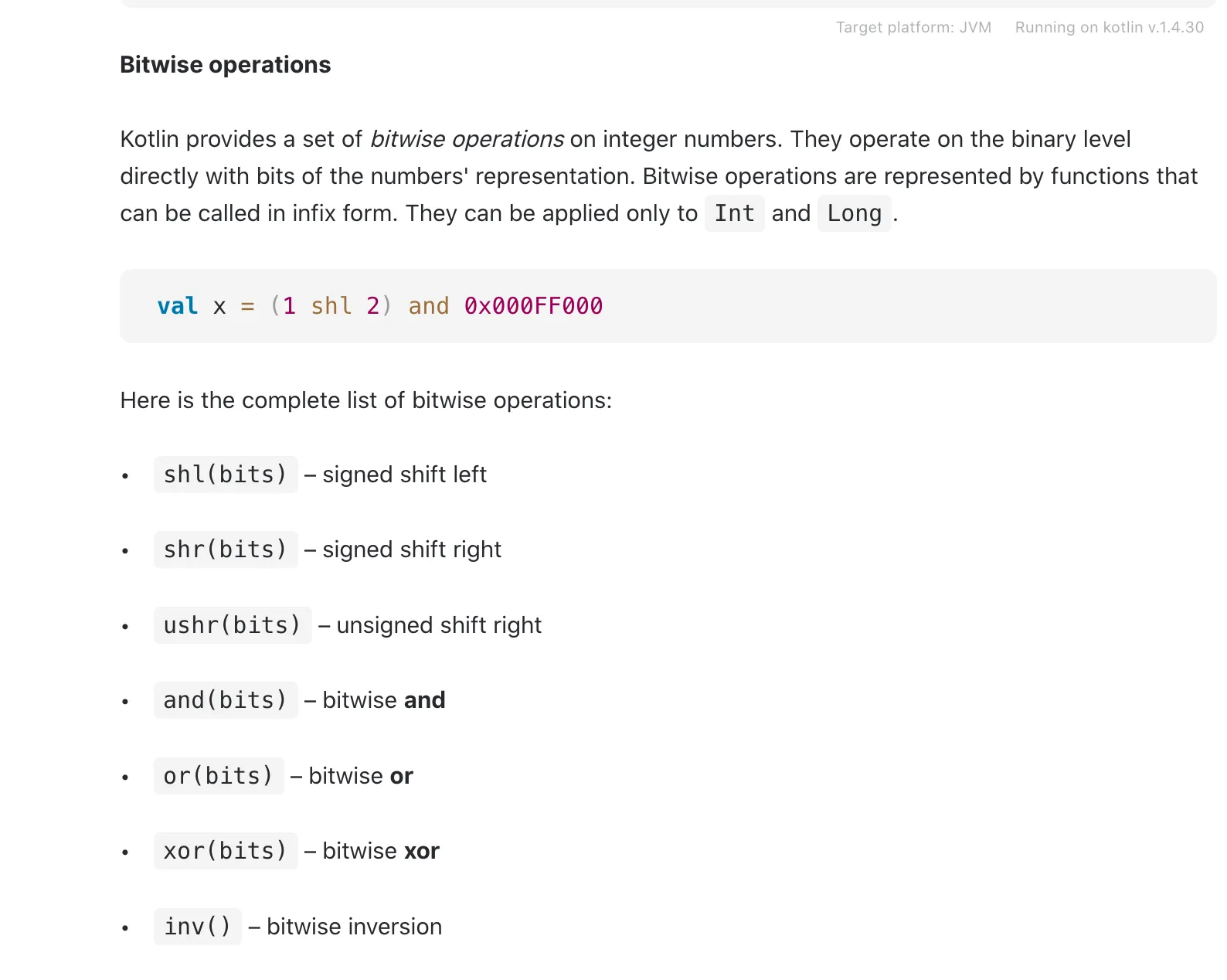Image resolution: width=1227 pixels, height=980 pixels.
Task: Click the xor(bits) code label
Action: coord(225,851)
